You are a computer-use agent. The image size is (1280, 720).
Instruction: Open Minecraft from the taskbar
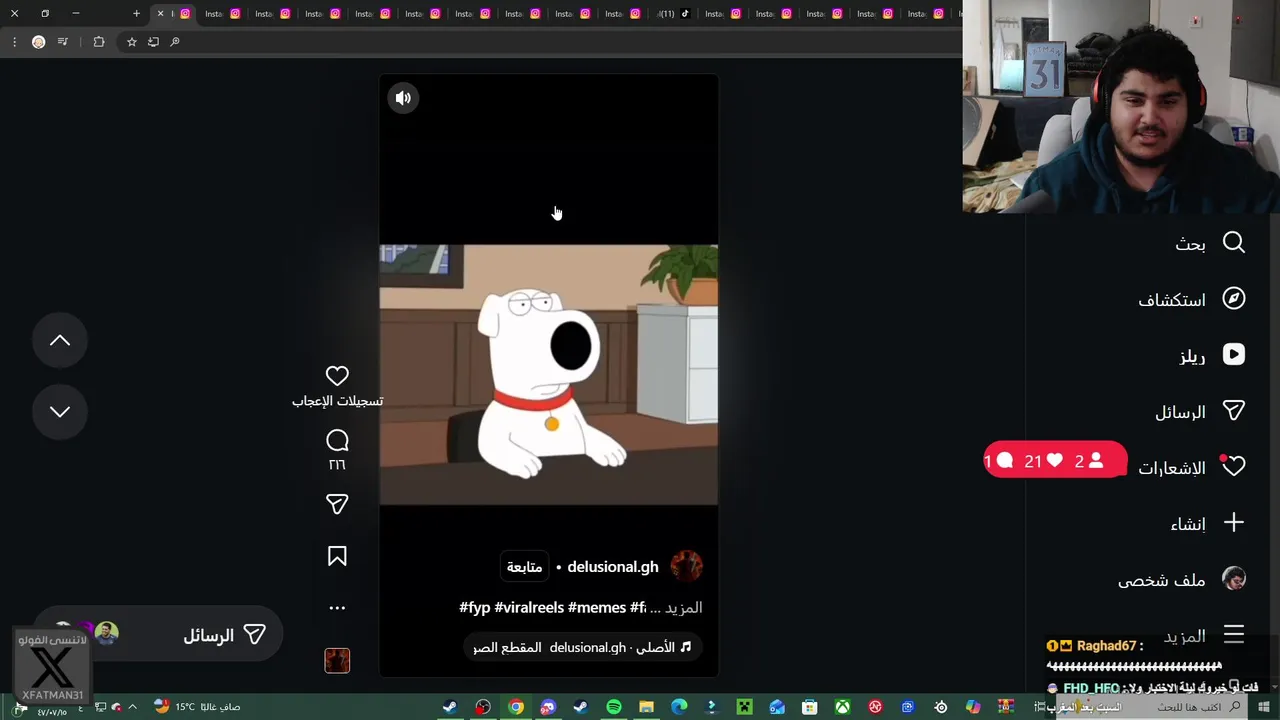pyautogui.click(x=744, y=707)
